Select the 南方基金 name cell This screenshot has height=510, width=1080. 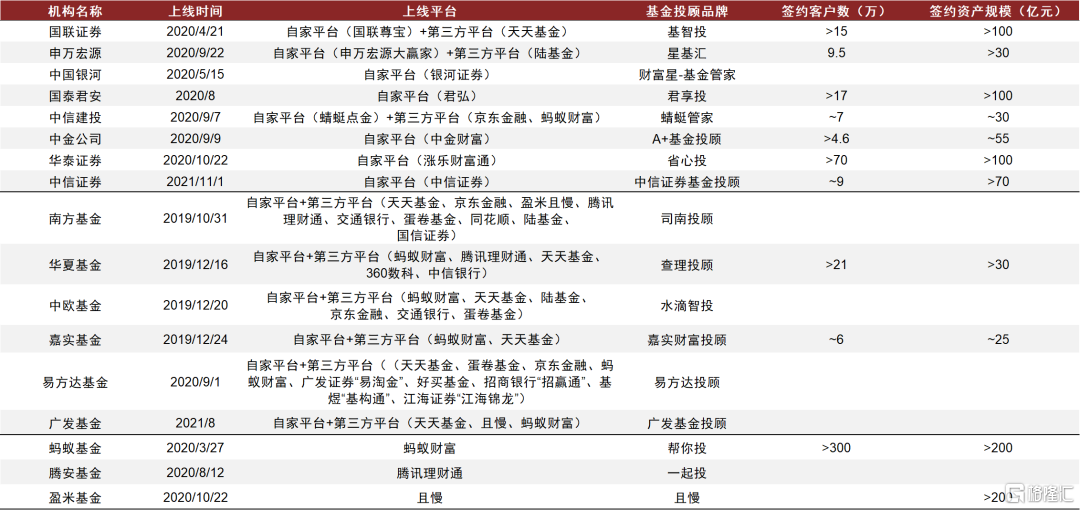click(x=74, y=219)
